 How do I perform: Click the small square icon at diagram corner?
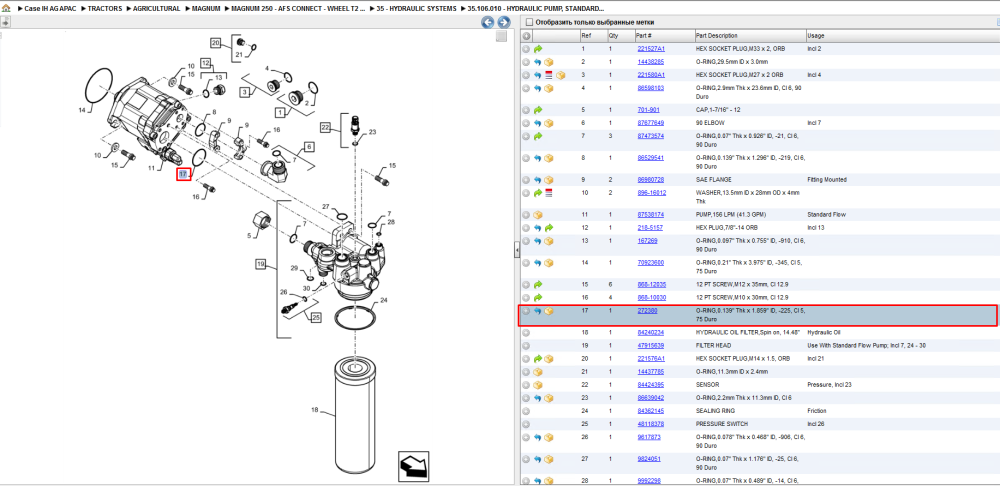pos(501,37)
